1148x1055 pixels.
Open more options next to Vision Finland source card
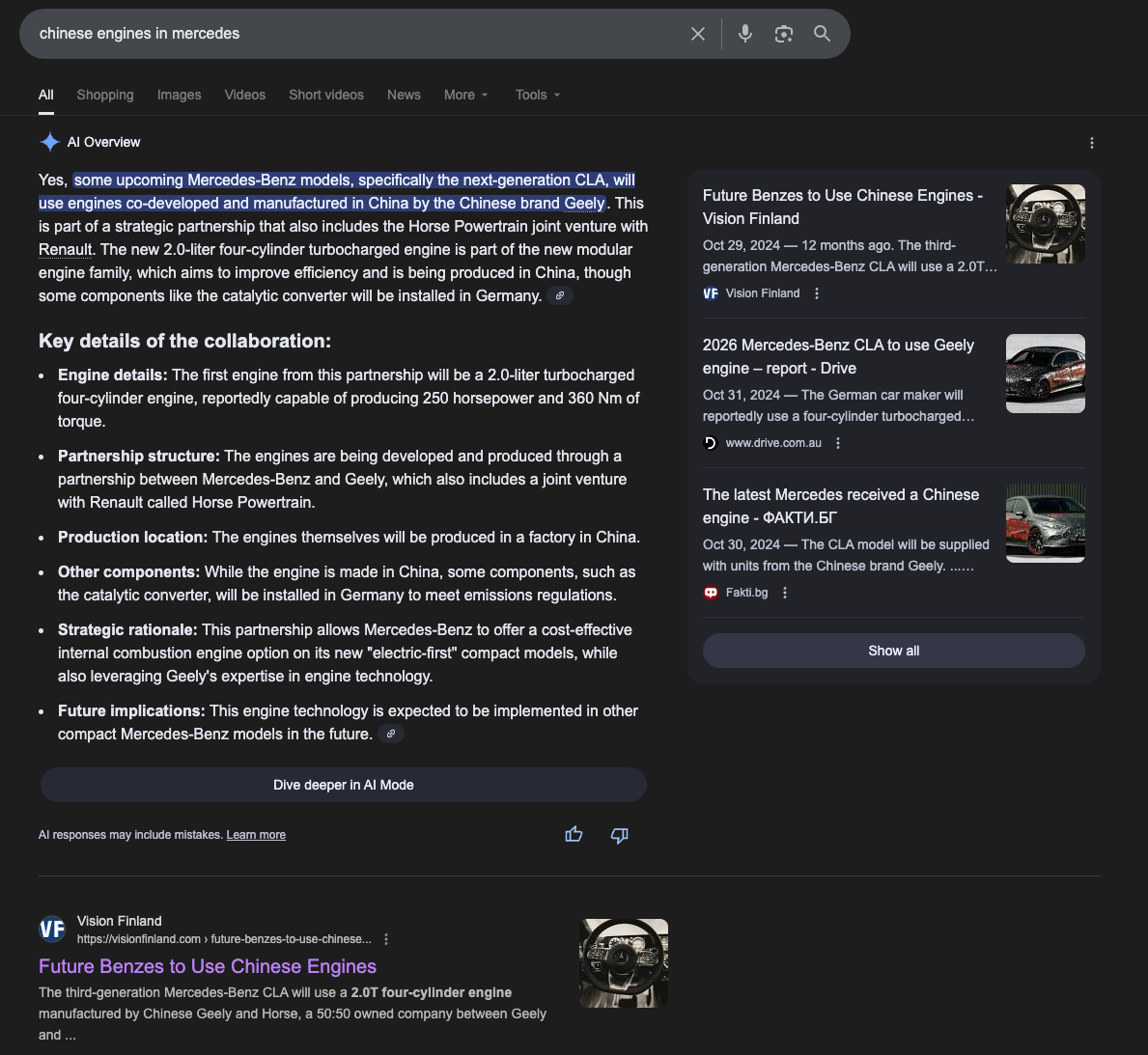817,293
